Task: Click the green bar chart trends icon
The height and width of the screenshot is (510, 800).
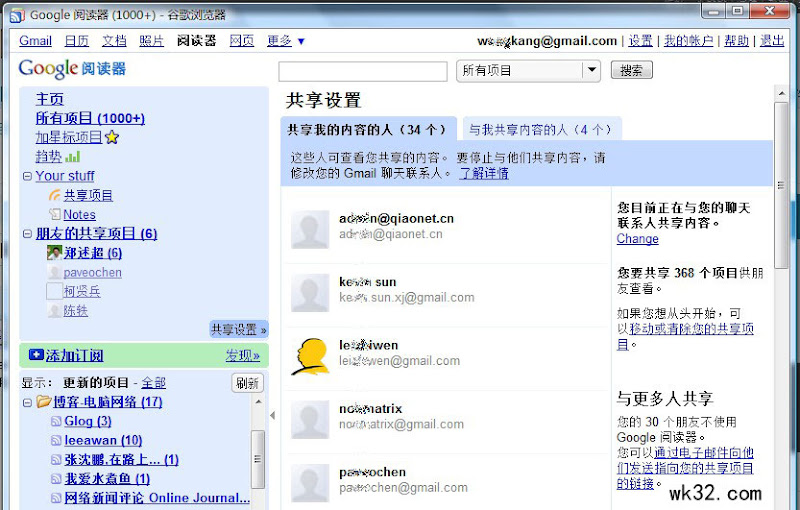Action: (72, 157)
